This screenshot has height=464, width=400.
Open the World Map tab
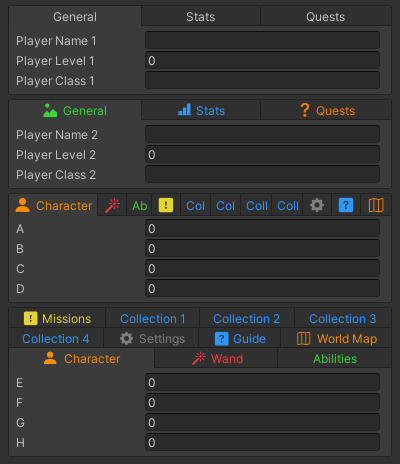coord(336,339)
